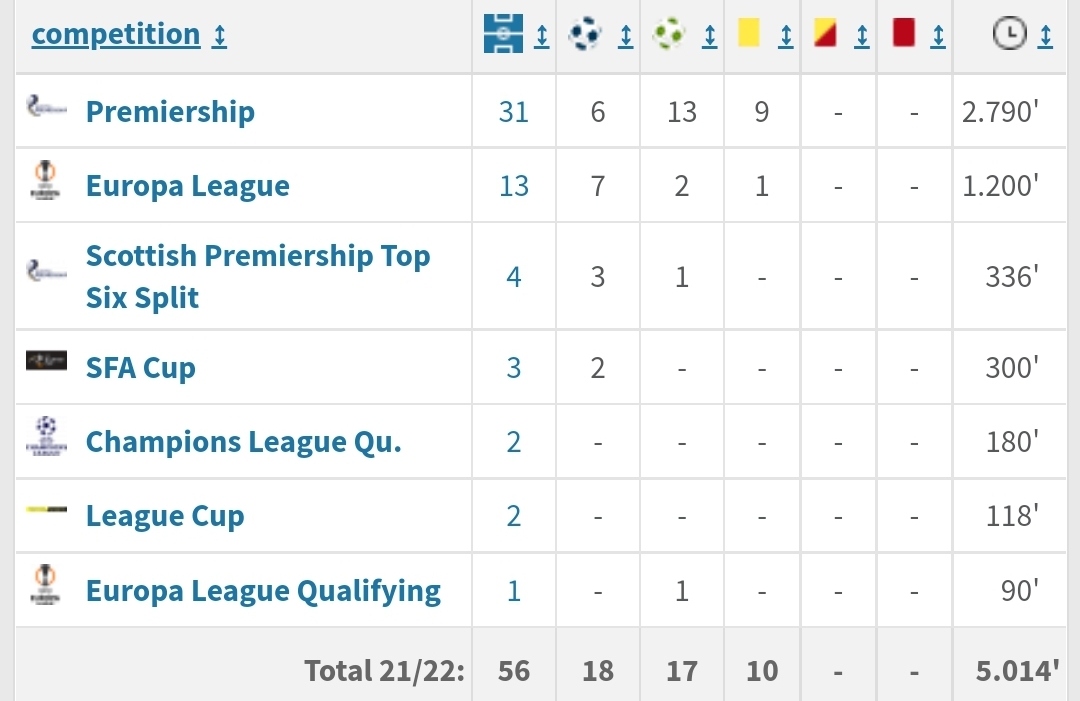Sort by the goals football icon

[x=585, y=33]
